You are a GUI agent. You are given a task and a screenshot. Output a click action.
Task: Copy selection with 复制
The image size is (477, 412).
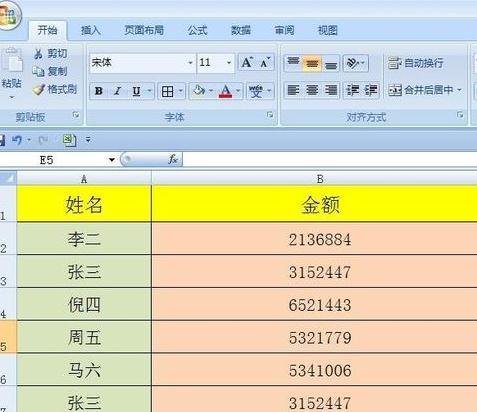tap(50, 71)
